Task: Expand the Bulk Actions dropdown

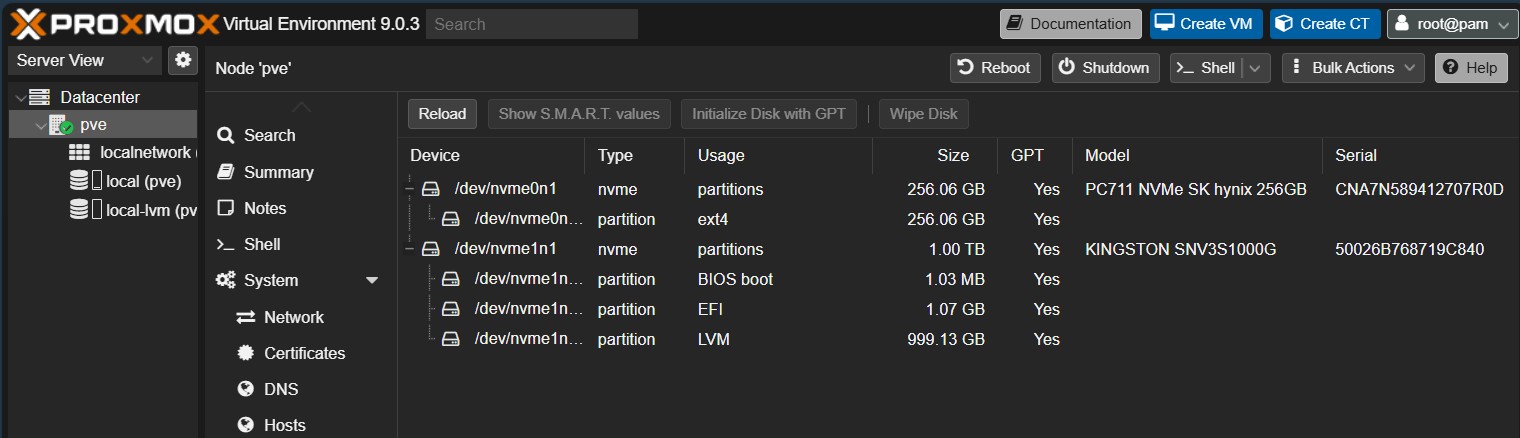Action: (x=1353, y=68)
